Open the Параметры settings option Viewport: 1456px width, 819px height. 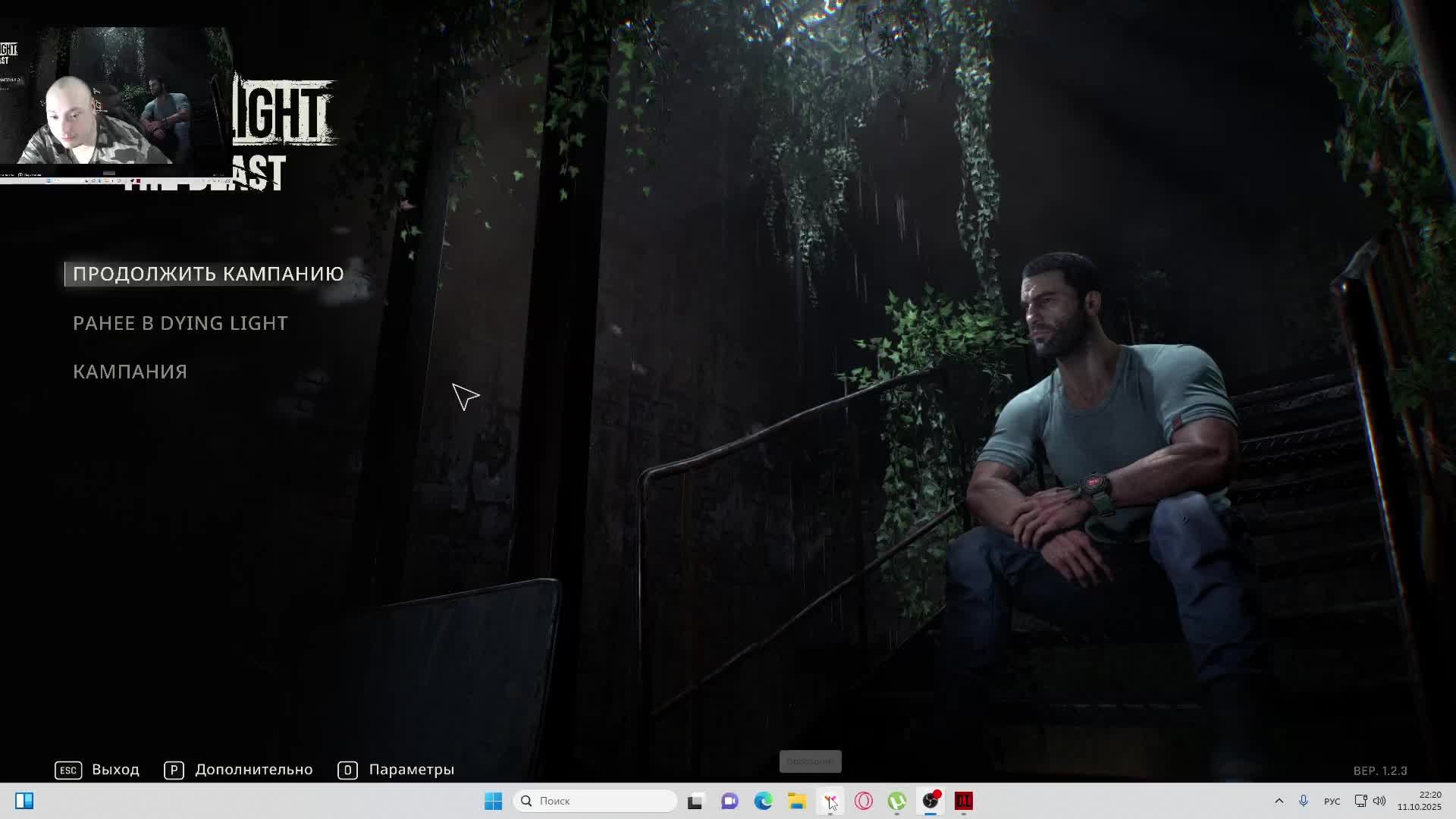411,770
